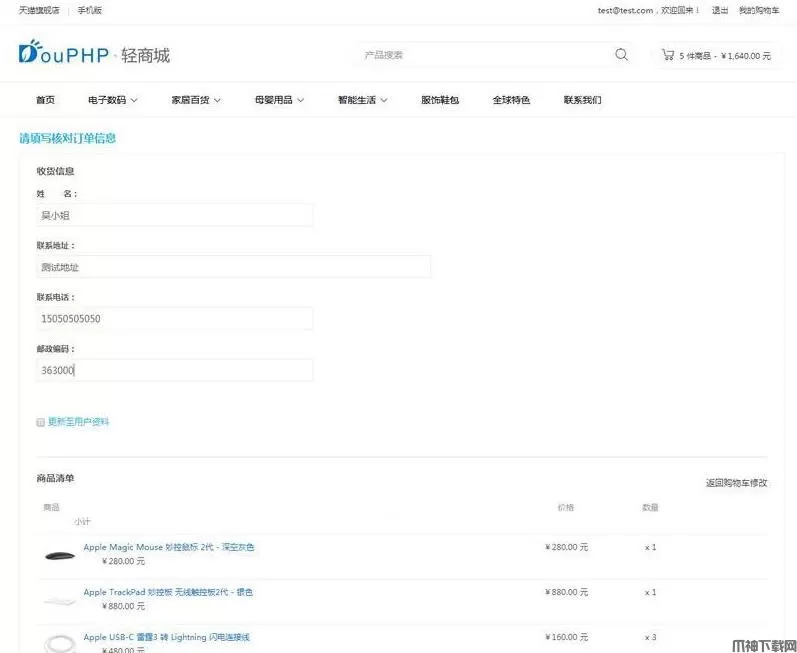Expand the 家居百货 dropdown menu
Image resolution: width=797 pixels, height=653 pixels.
(x=196, y=100)
